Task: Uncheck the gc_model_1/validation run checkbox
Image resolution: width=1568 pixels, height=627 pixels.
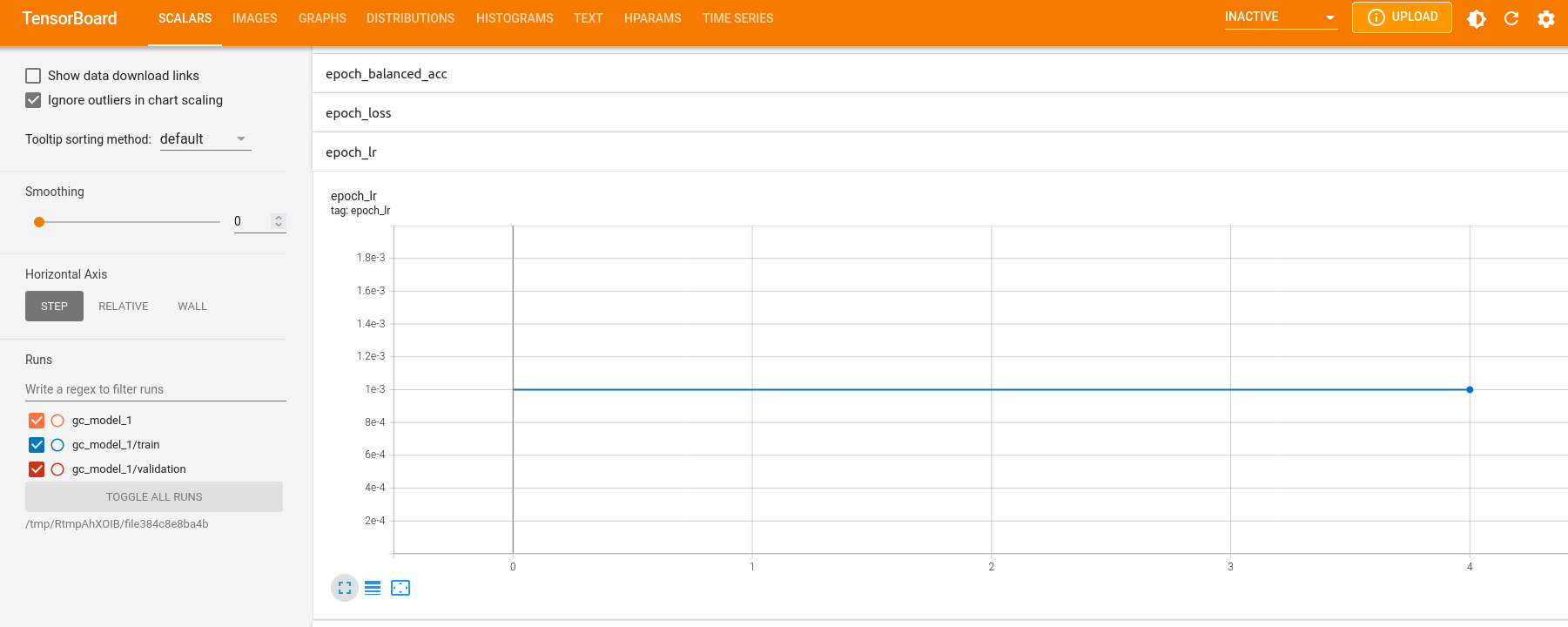Action: pyautogui.click(x=37, y=469)
